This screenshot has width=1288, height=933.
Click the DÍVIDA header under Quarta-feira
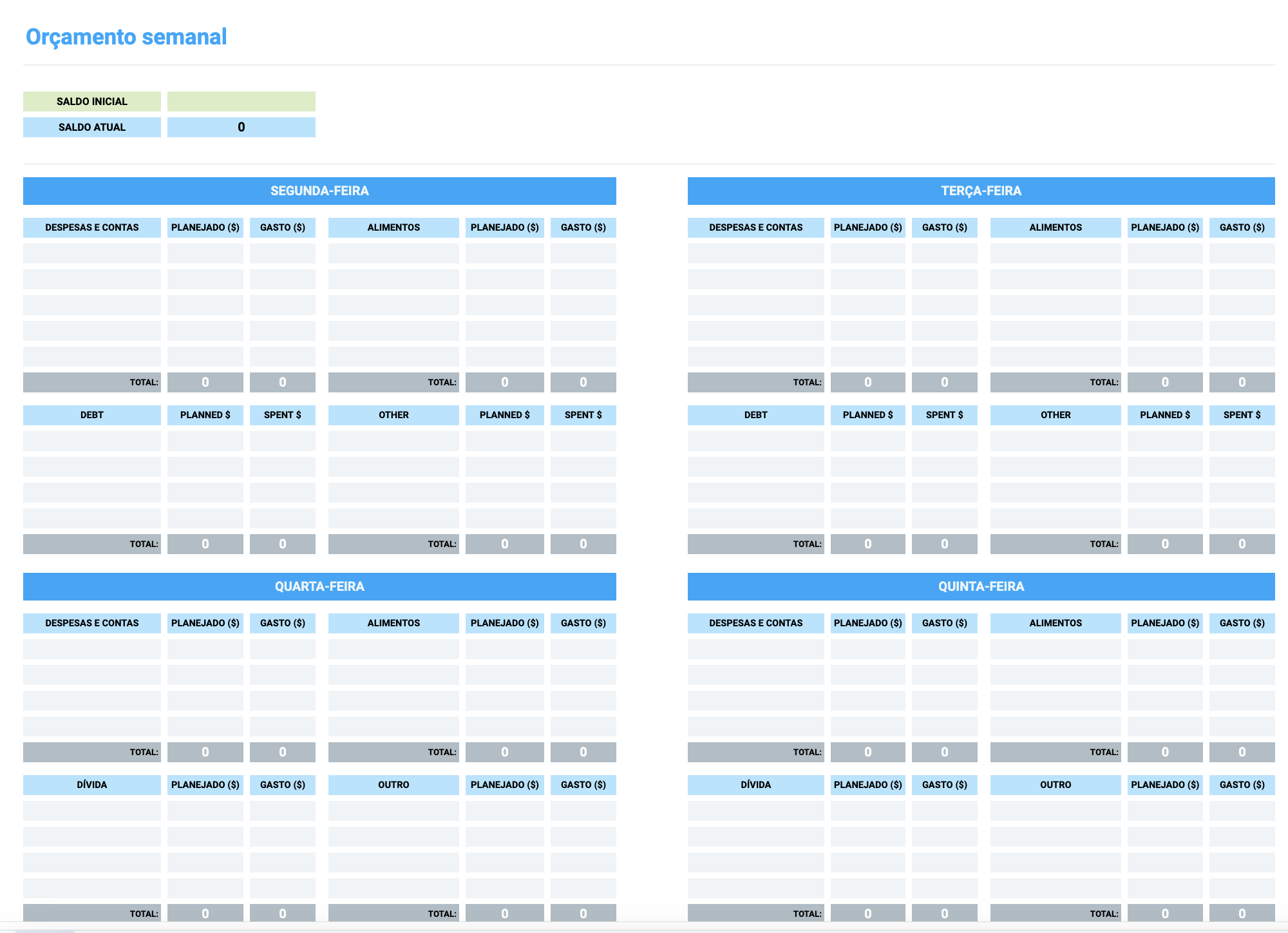click(x=92, y=785)
